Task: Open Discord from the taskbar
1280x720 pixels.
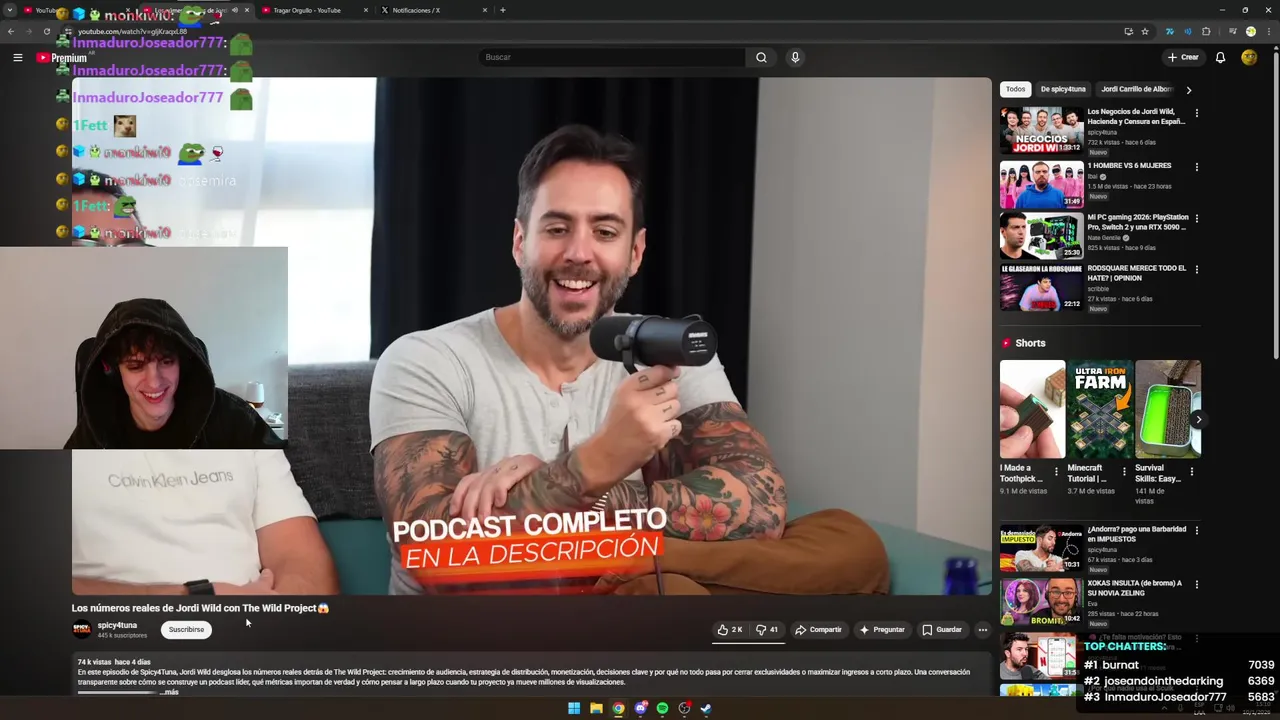Action: pos(641,708)
